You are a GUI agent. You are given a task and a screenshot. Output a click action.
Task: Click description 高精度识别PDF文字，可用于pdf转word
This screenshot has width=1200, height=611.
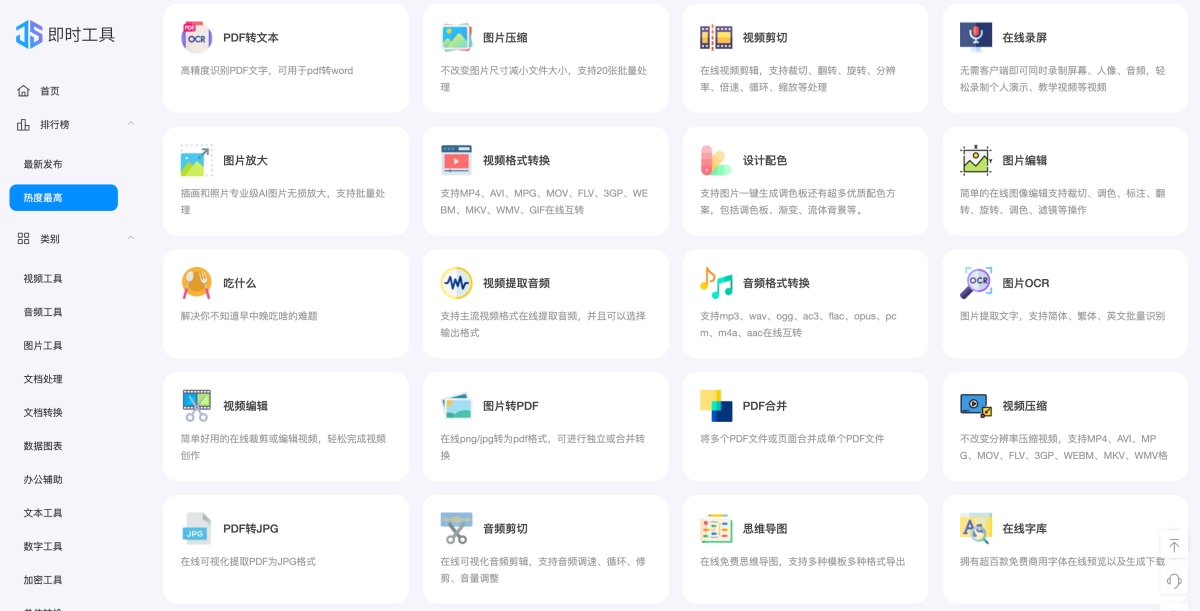click(267, 71)
